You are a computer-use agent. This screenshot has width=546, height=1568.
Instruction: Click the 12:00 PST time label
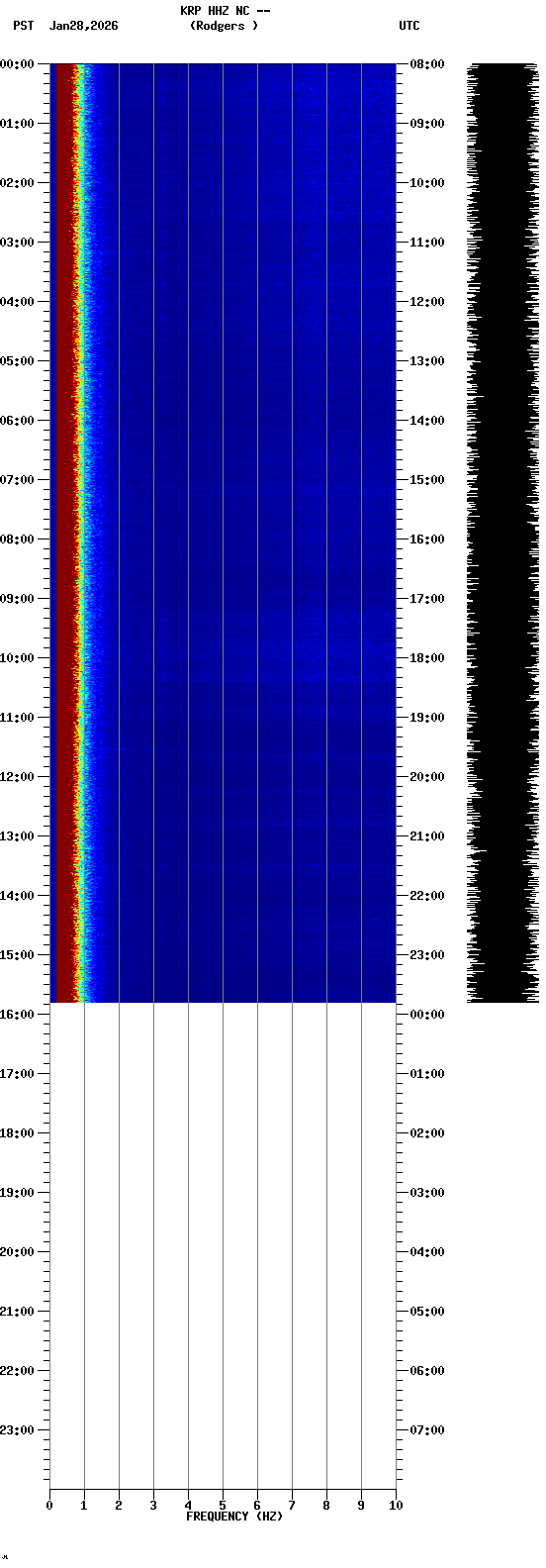pyautogui.click(x=17, y=777)
